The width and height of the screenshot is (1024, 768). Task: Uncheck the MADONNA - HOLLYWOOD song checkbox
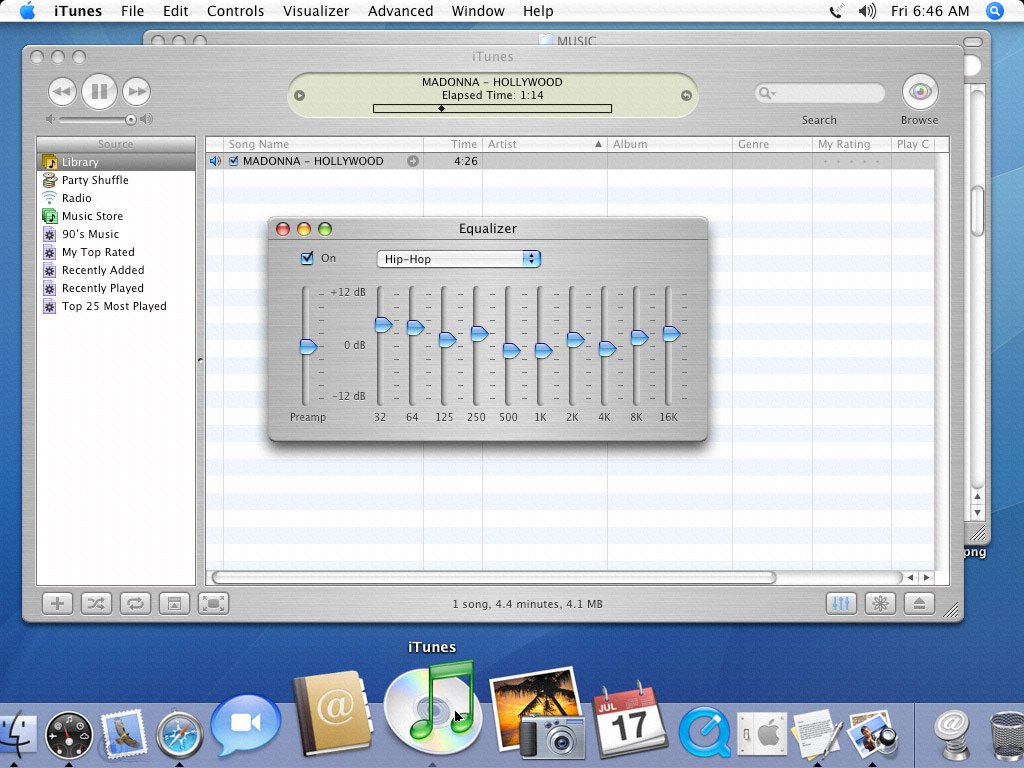pos(234,161)
